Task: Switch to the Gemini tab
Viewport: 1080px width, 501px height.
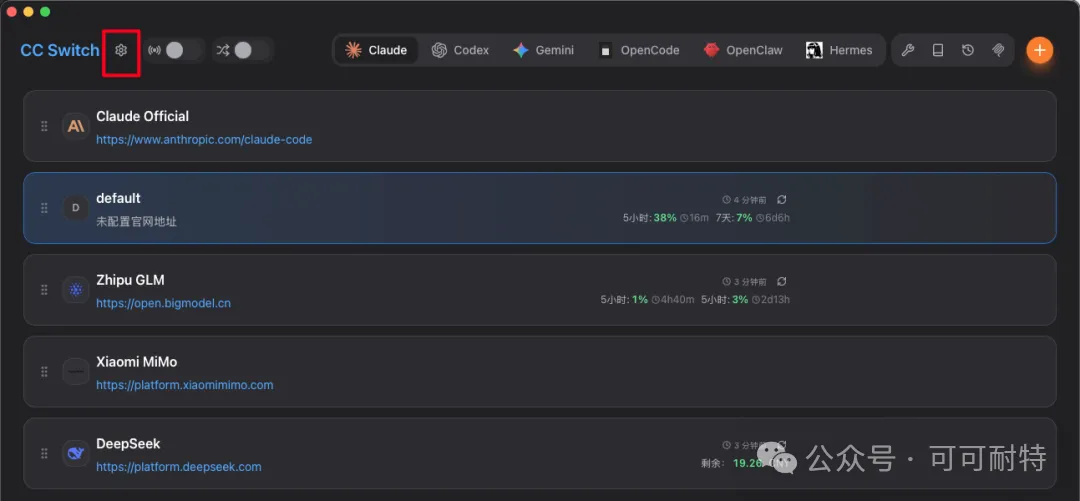Action: (x=543, y=50)
